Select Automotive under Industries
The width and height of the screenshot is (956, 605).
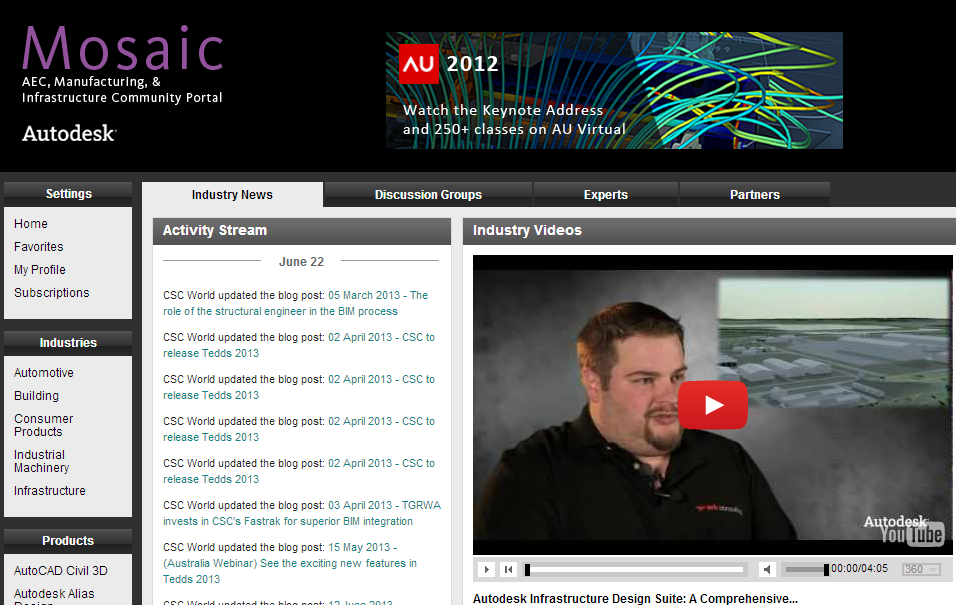click(x=44, y=373)
